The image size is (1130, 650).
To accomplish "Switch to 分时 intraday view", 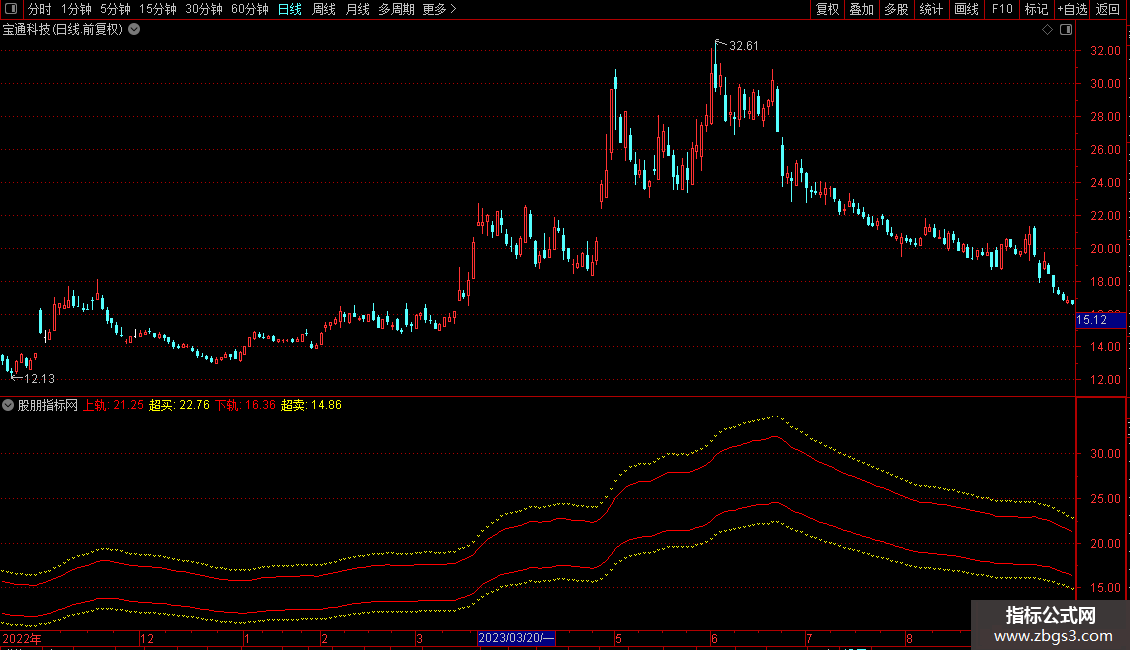I will click(x=40, y=9).
